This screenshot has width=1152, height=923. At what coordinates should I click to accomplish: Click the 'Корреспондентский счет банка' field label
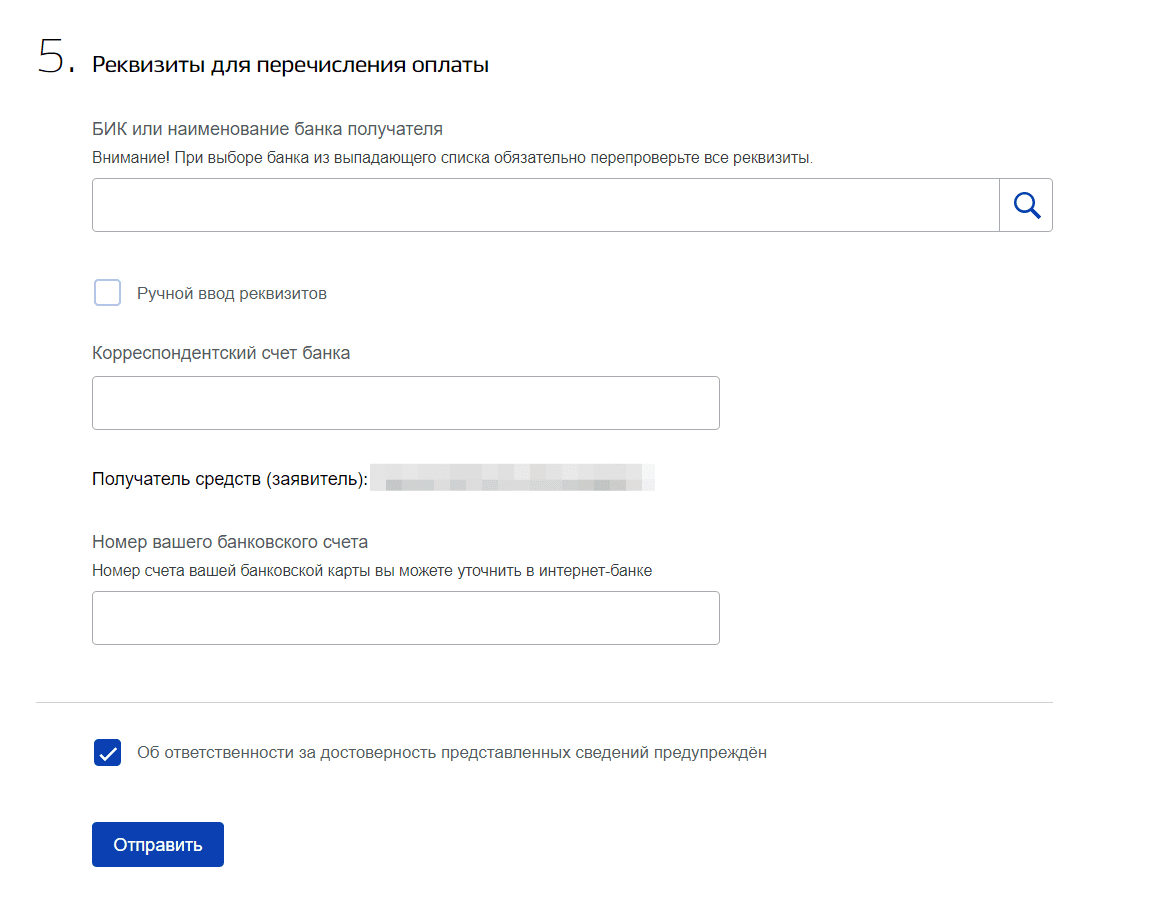221,353
